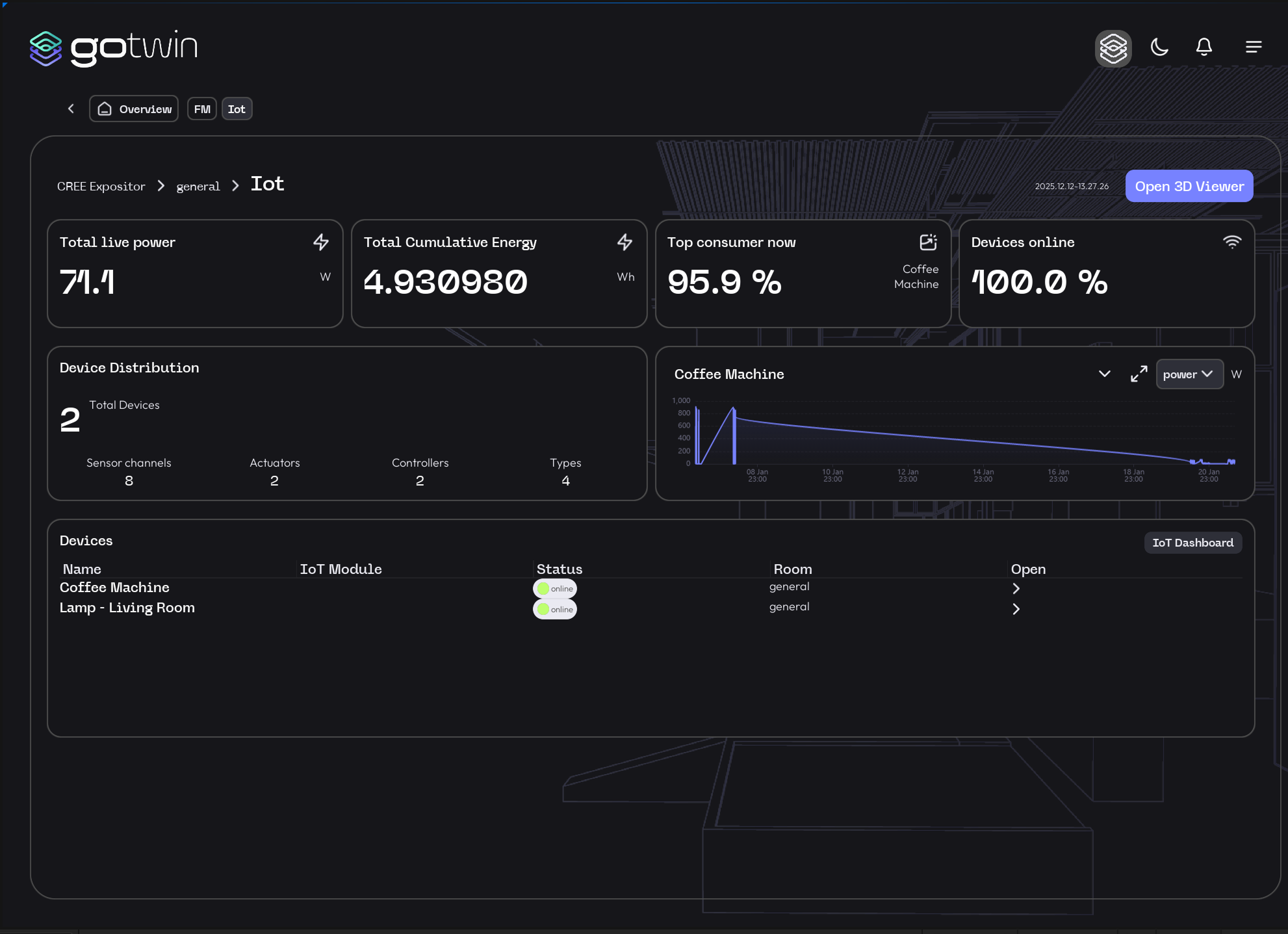1288x934 pixels.
Task: Click the Open column header
Action: click(x=1028, y=569)
